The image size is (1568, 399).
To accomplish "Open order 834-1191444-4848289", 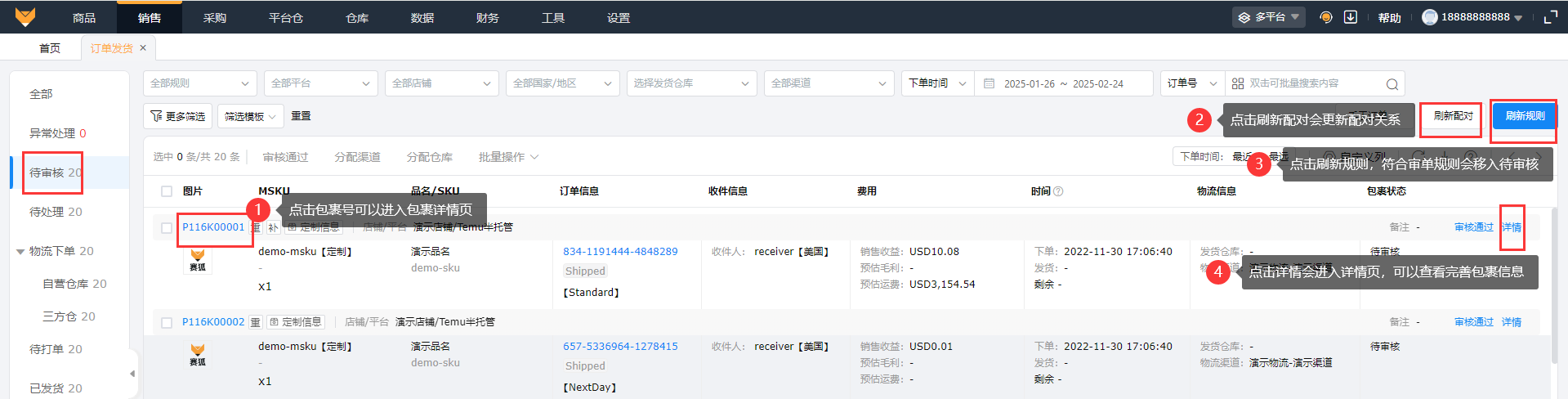I will tap(620, 252).
